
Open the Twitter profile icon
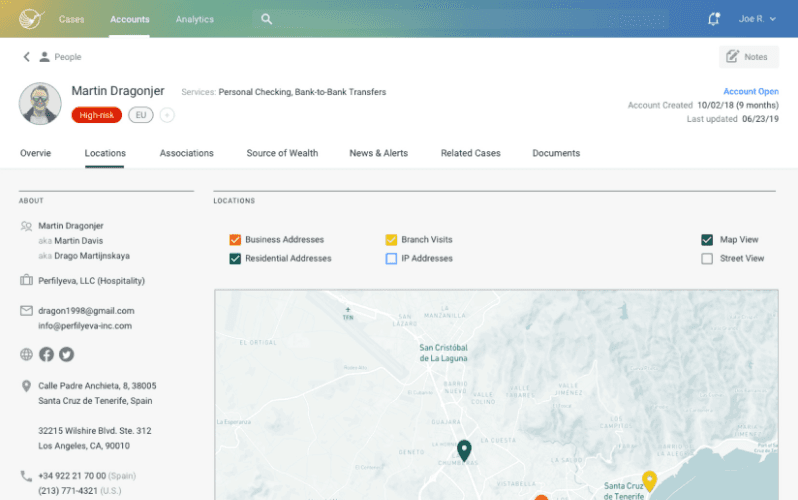tap(66, 354)
